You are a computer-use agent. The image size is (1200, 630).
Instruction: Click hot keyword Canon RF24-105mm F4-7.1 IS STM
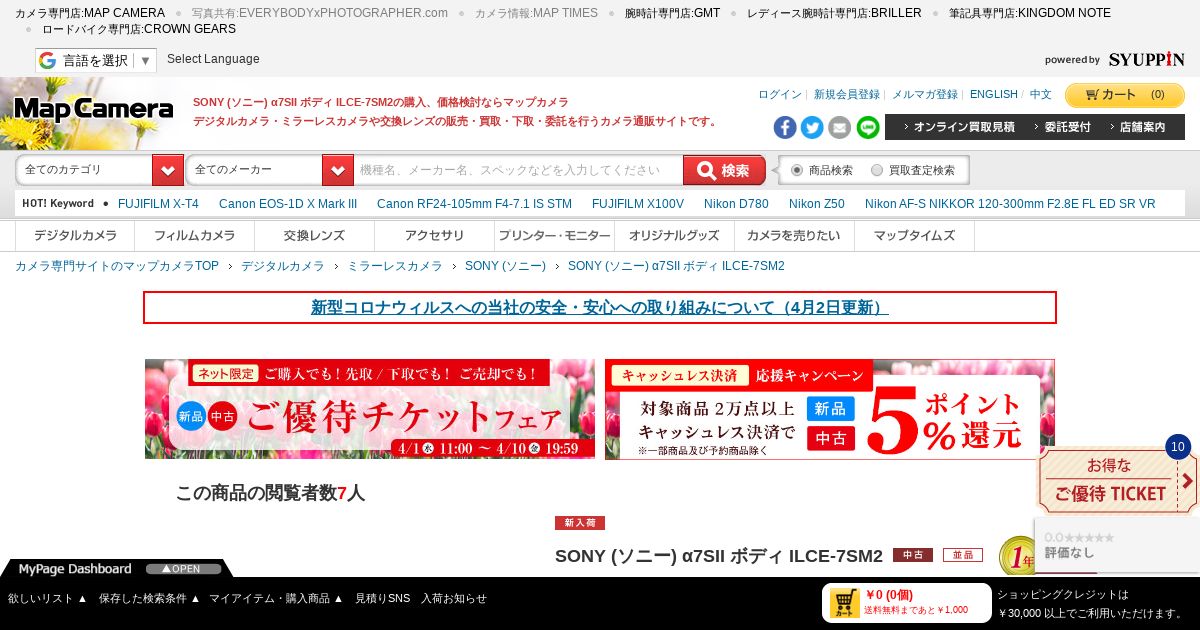click(474, 204)
